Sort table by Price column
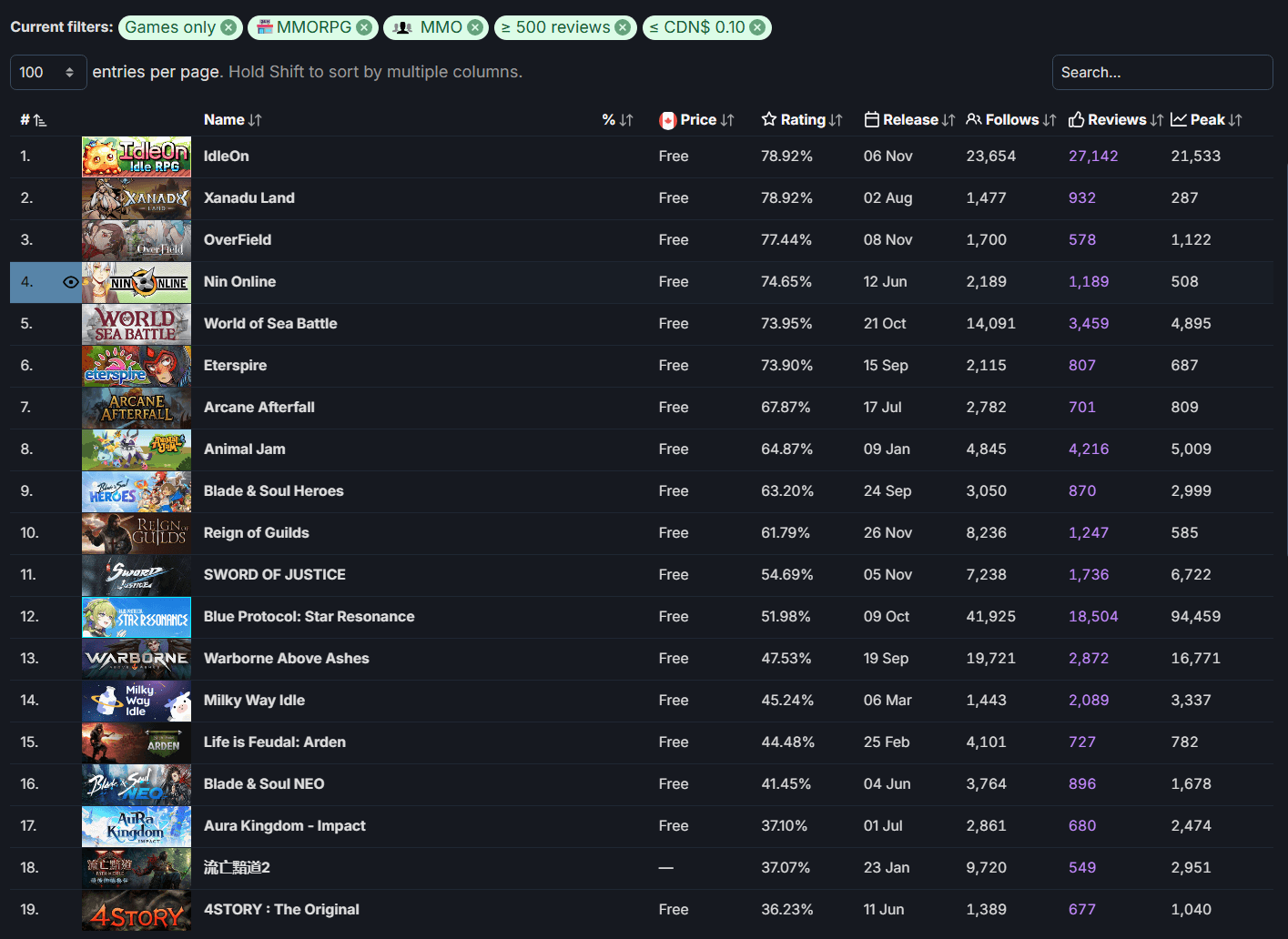The image size is (1288, 939). click(x=697, y=120)
